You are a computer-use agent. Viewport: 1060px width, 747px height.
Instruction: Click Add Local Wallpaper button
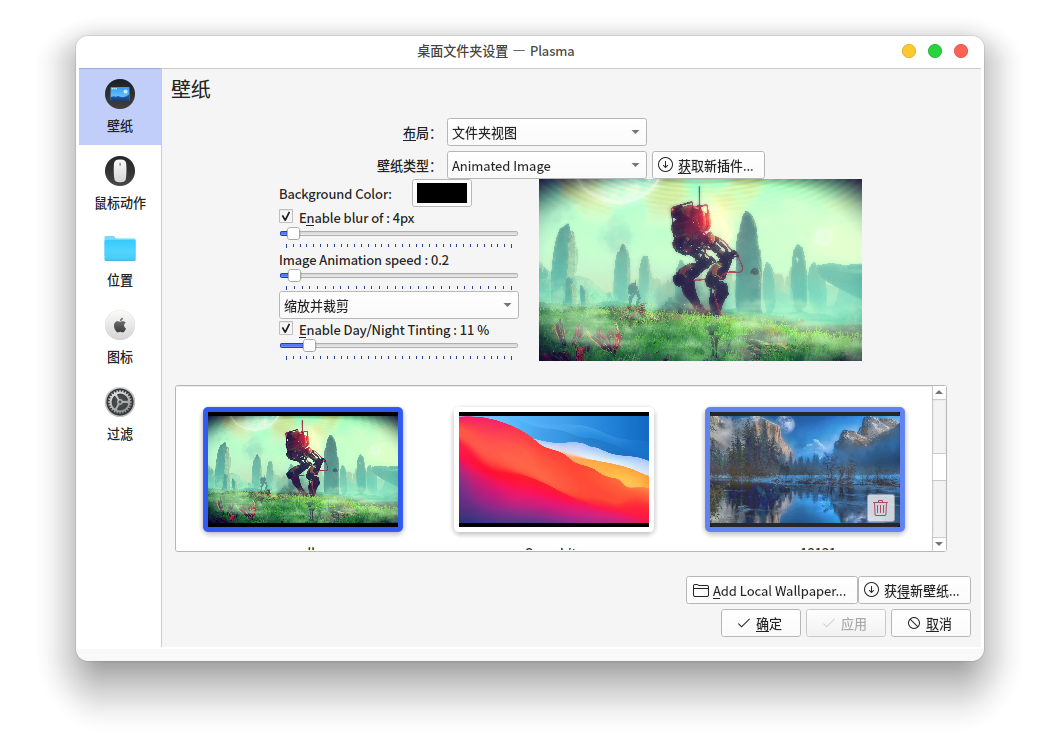tap(771, 590)
